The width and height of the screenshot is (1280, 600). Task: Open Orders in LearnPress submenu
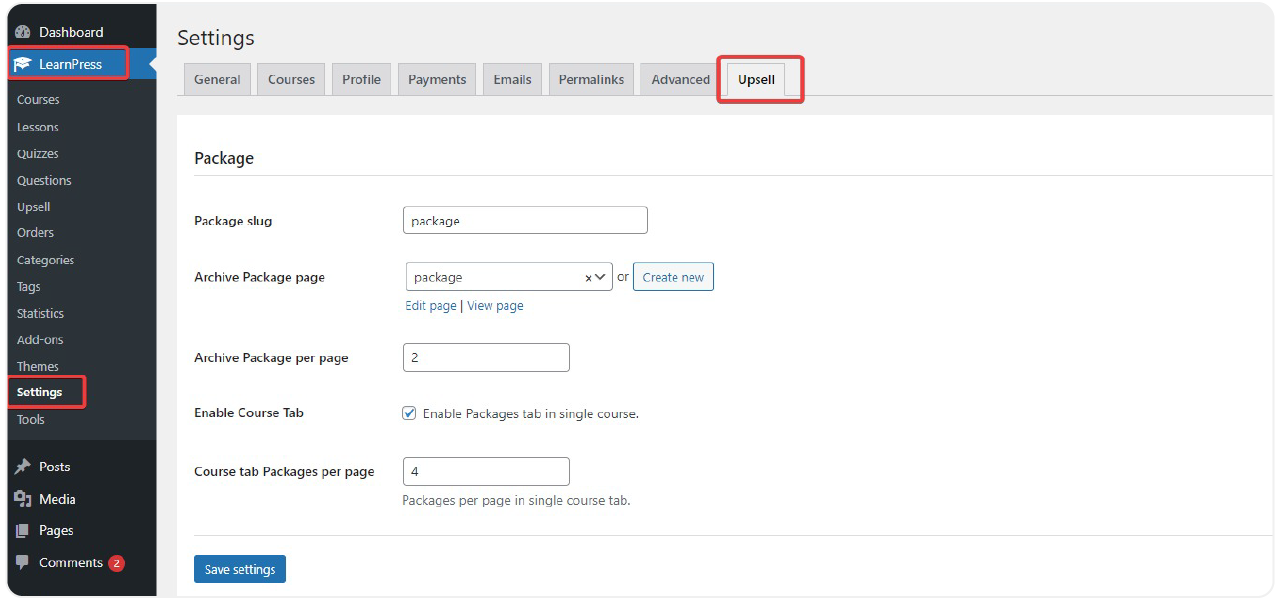[36, 233]
